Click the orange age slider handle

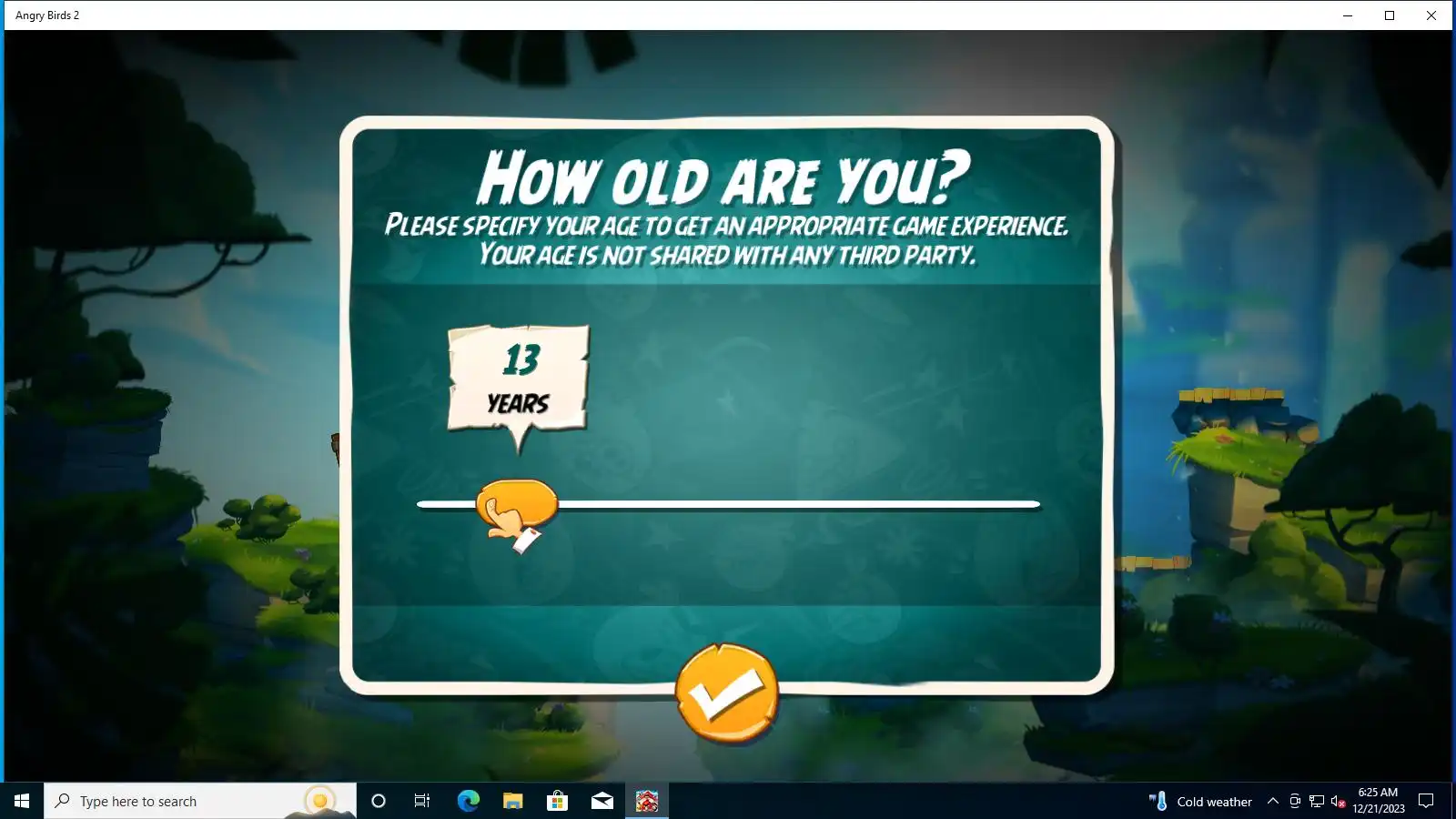coord(517,503)
